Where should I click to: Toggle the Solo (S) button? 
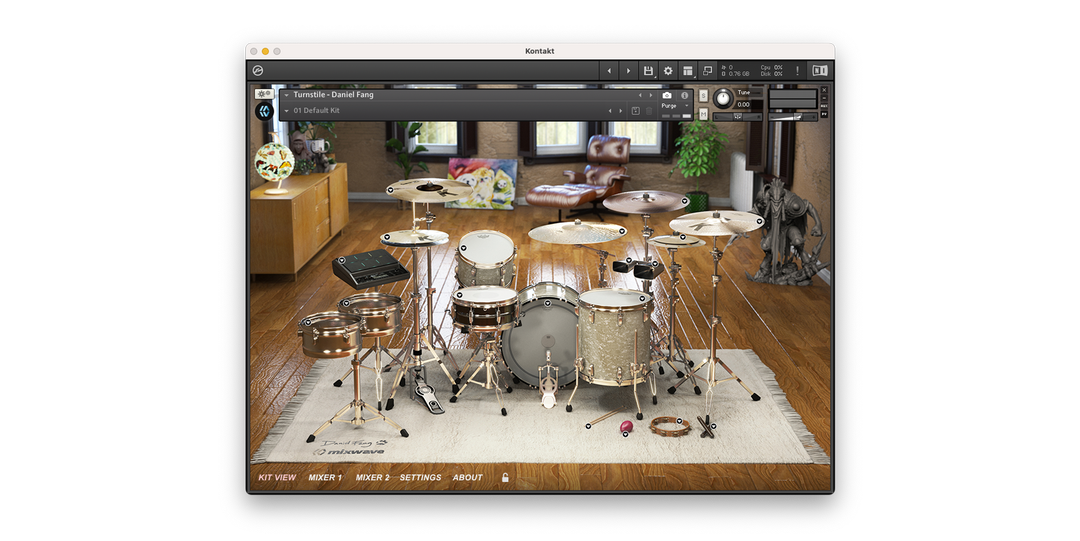(703, 96)
